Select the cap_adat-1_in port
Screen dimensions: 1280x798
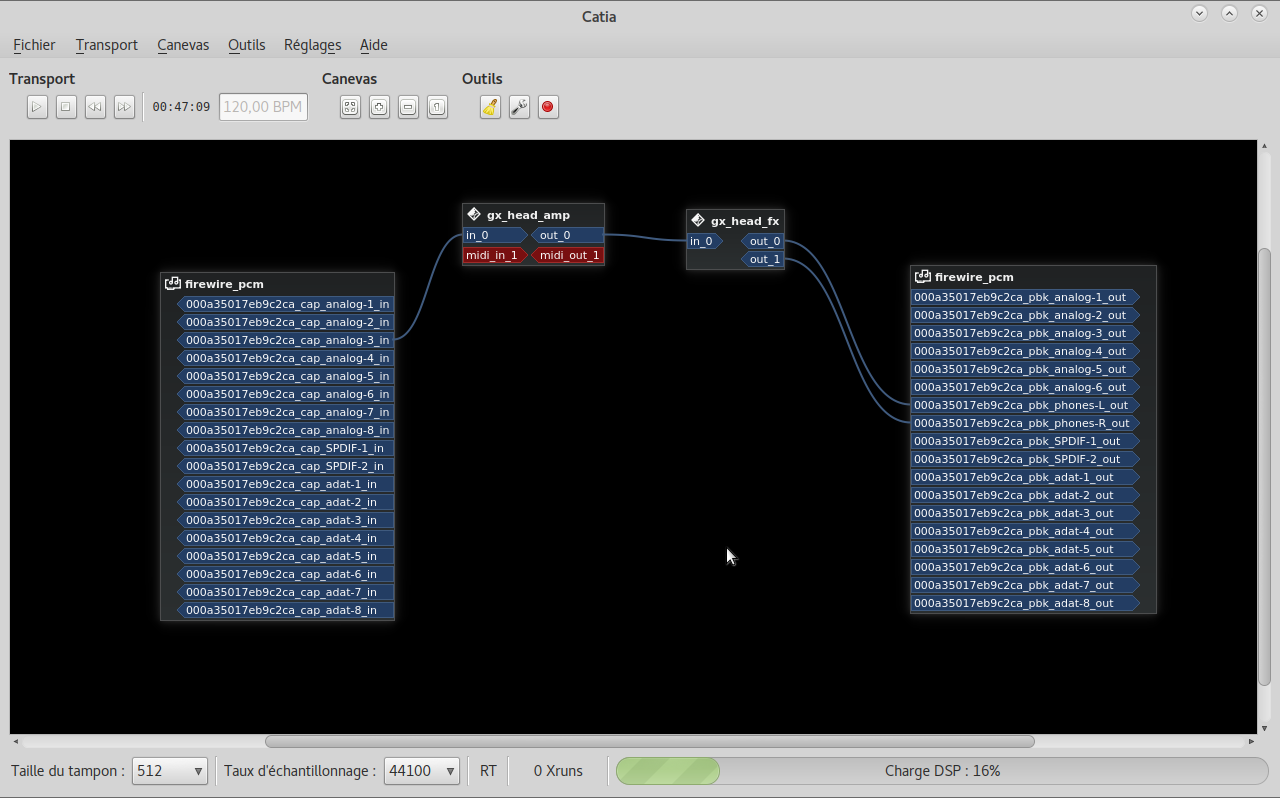[286, 484]
